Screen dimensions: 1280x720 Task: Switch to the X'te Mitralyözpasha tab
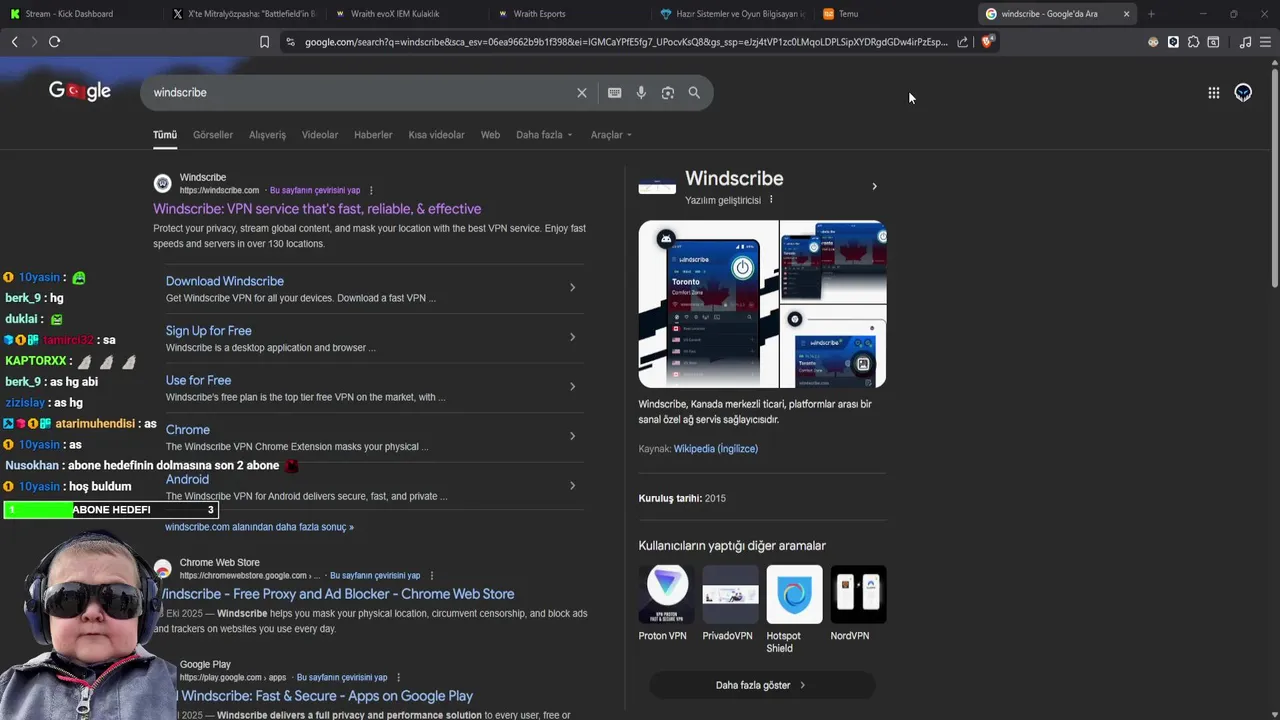(243, 14)
